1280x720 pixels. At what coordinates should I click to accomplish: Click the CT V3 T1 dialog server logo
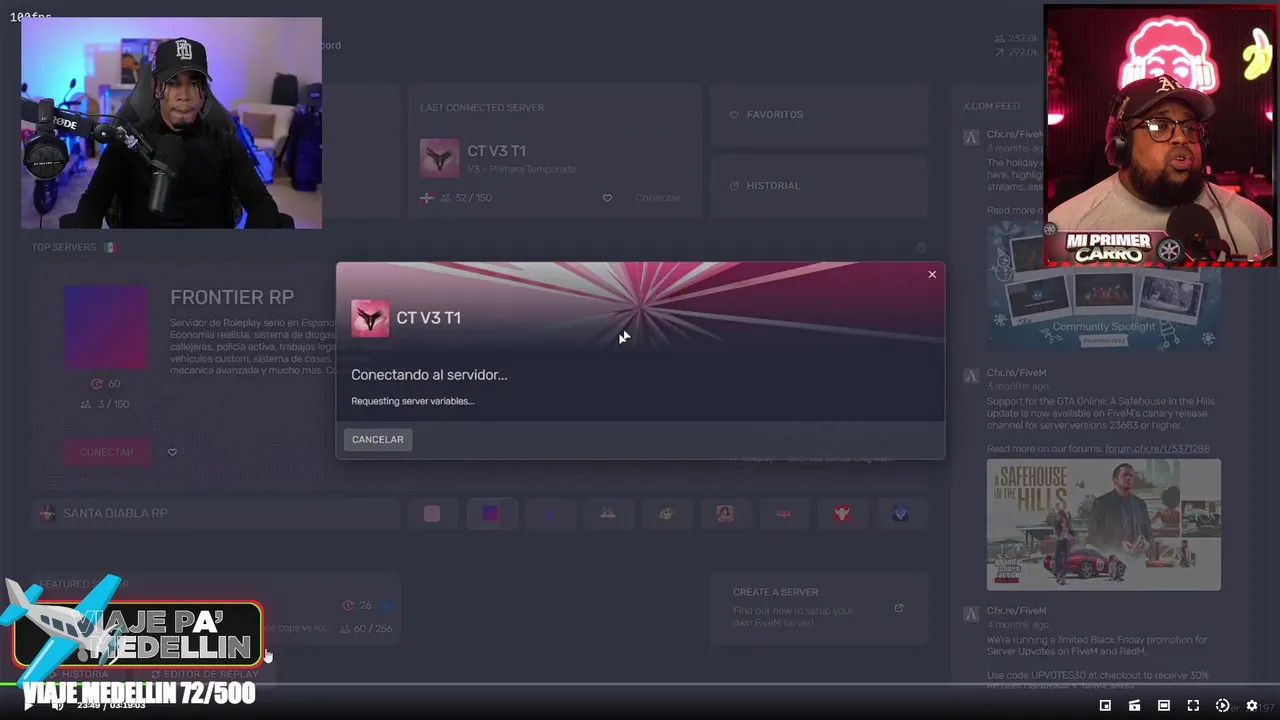[370, 318]
